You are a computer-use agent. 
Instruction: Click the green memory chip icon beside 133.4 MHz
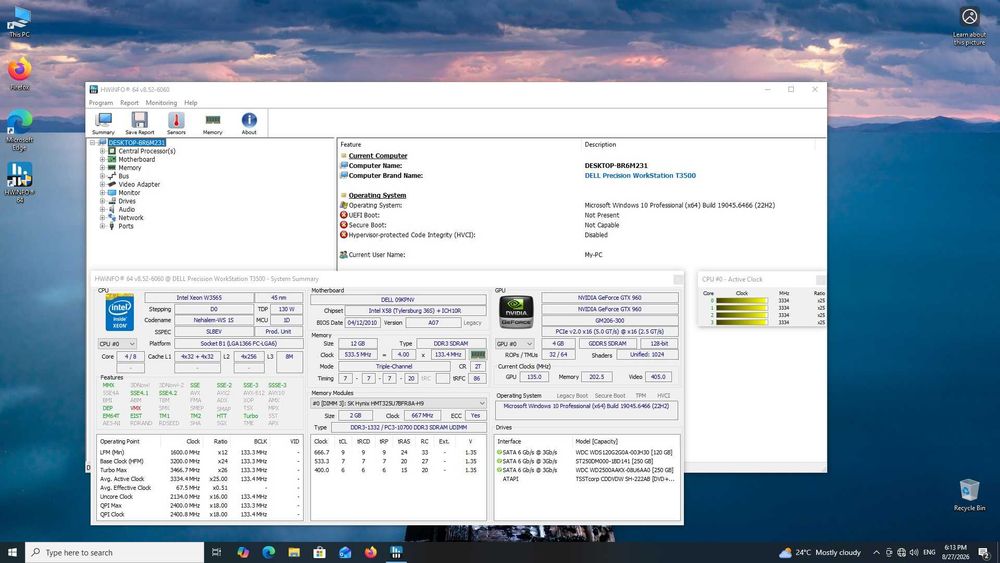click(x=478, y=355)
